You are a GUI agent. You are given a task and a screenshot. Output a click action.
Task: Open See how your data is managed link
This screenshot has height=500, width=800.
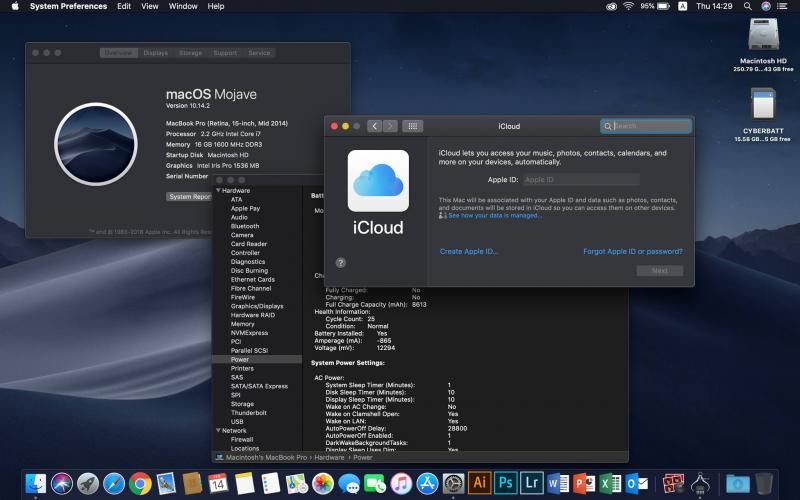coord(495,215)
